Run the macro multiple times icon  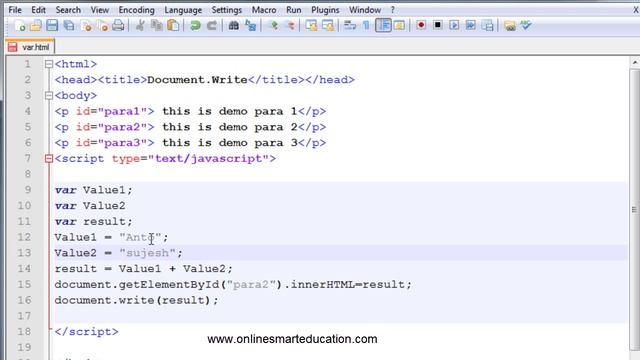[471, 26]
